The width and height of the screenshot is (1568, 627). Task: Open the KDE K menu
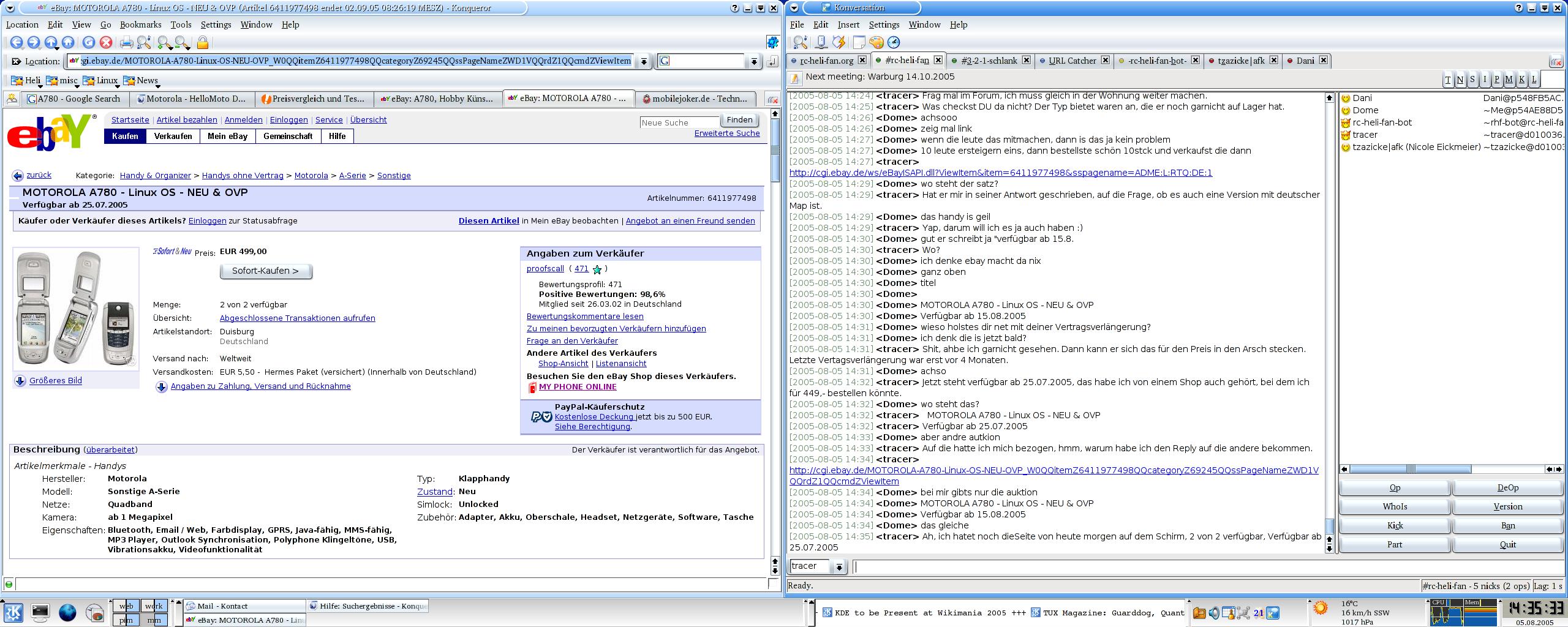click(x=13, y=612)
